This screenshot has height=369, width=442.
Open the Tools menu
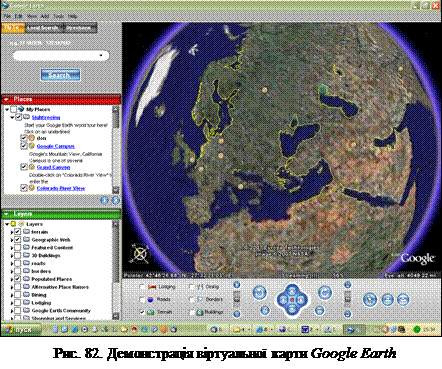59,16
